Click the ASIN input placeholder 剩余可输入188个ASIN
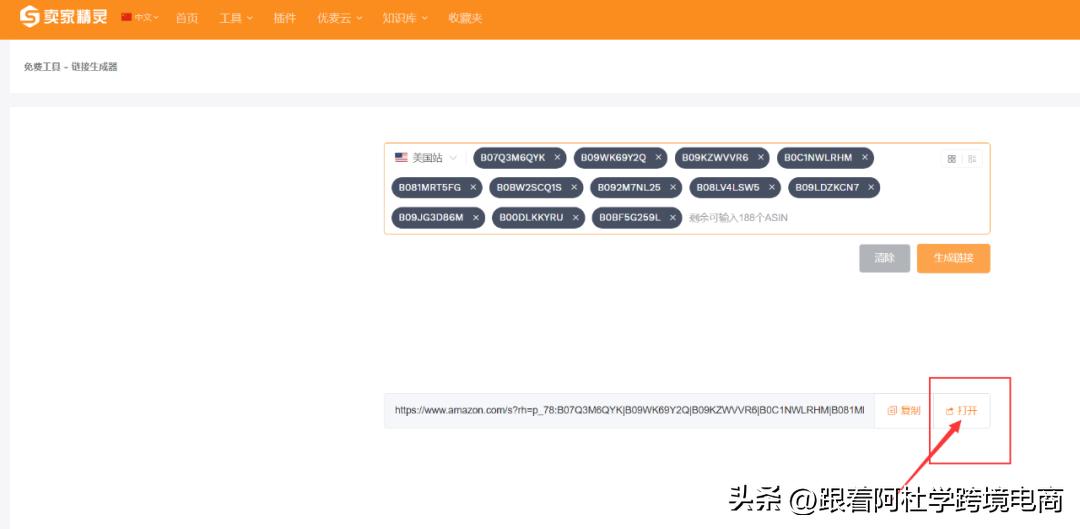The image size is (1080, 529). 738,218
